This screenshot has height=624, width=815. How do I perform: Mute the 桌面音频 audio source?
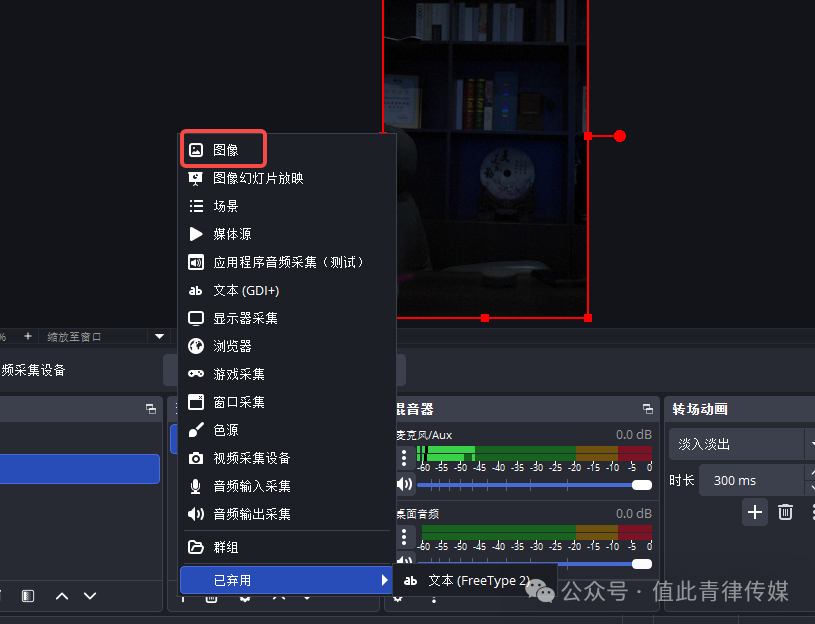406,560
